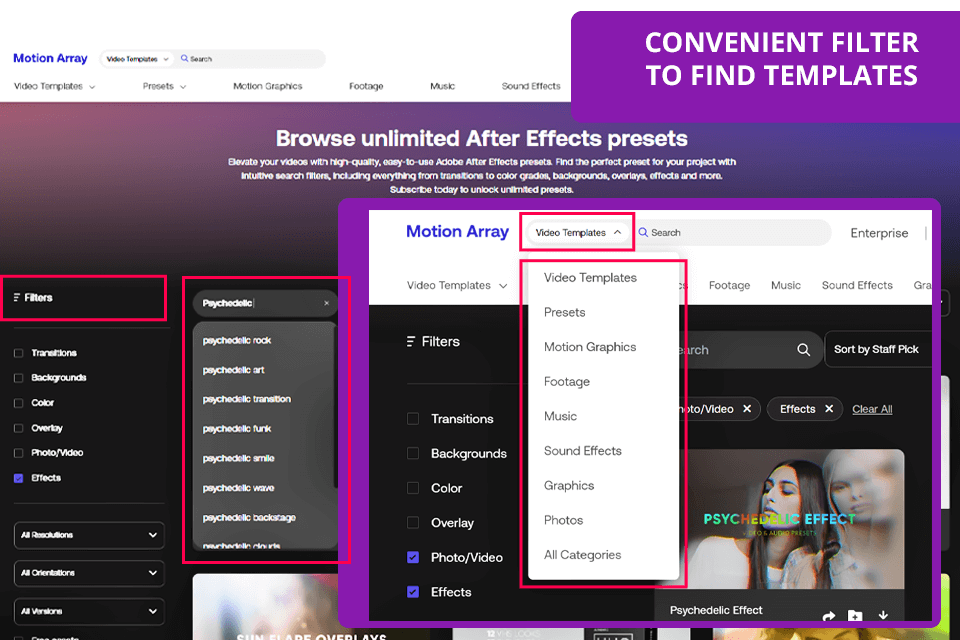Remove the Effects filter chip via its X
The image size is (960, 640).
[x=829, y=408]
